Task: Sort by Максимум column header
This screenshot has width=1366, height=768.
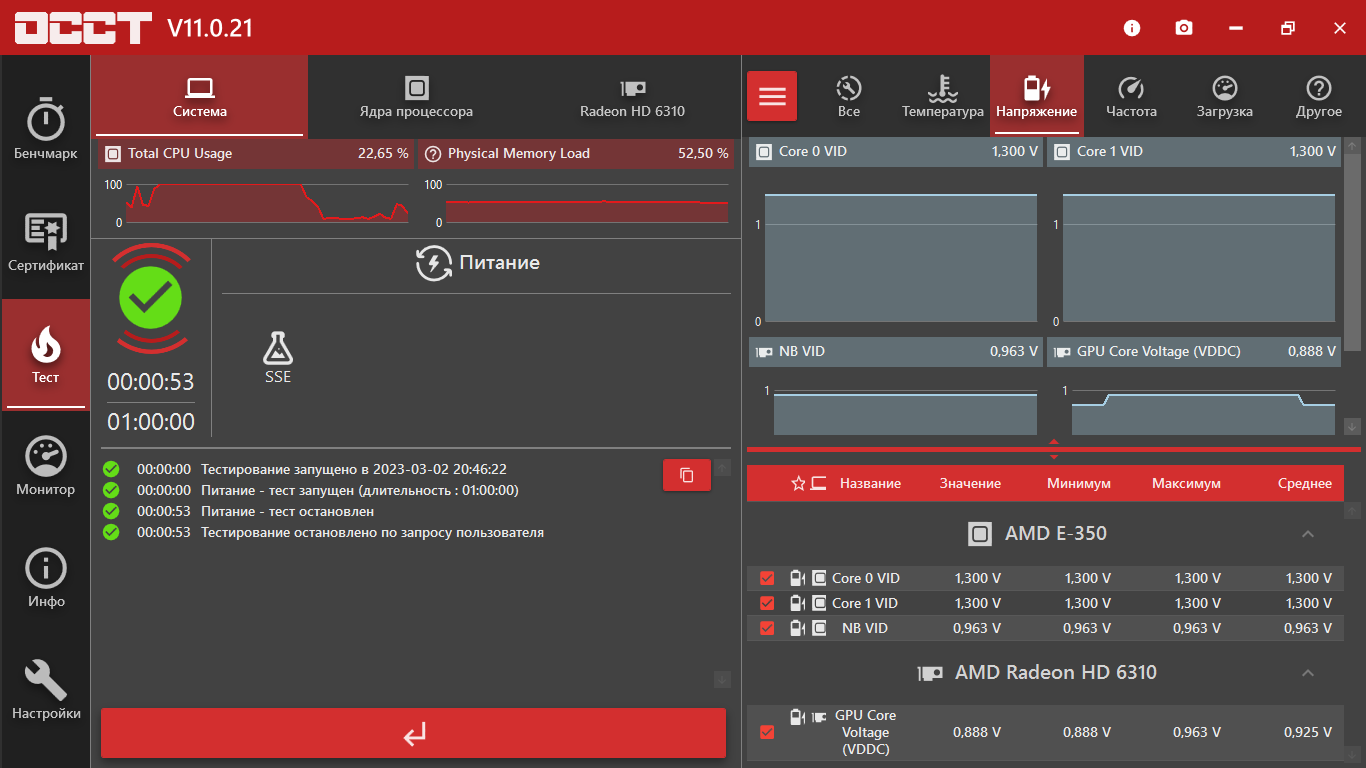Action: [1186, 483]
